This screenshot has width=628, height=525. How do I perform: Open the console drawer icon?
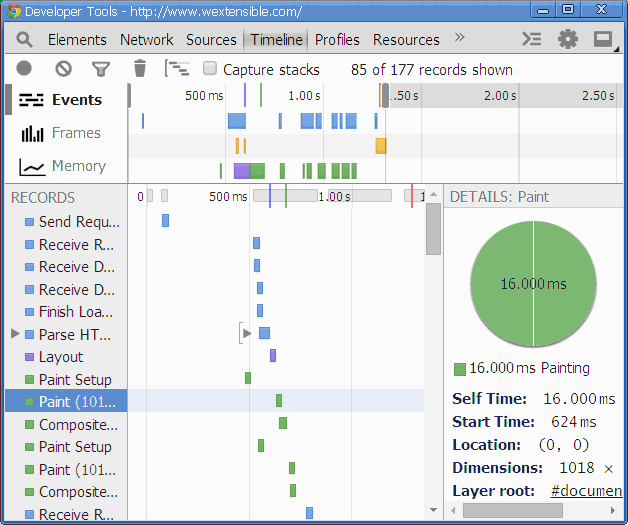(532, 40)
